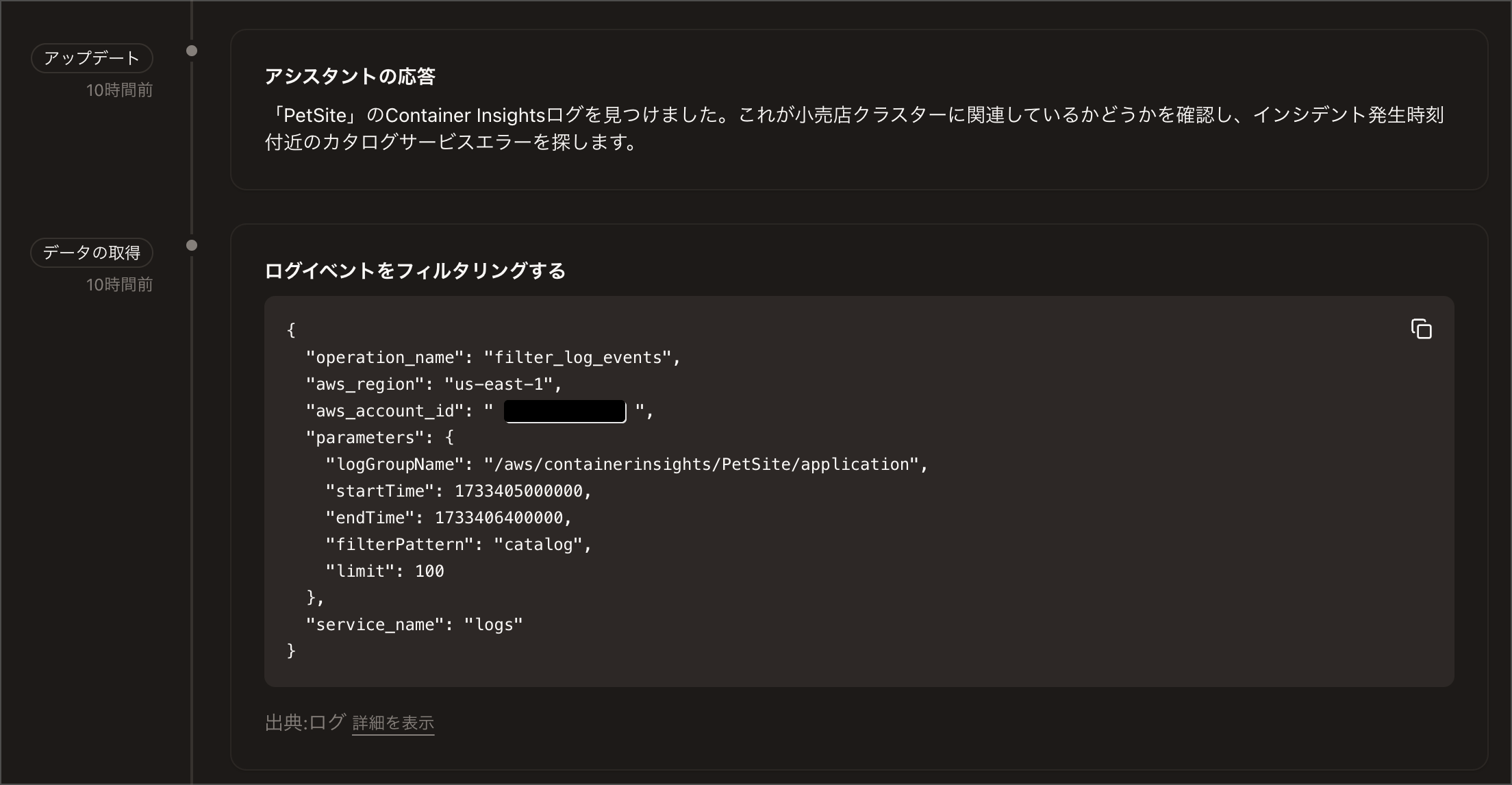Select the データの取得 status chip
The height and width of the screenshot is (785, 1512).
(92, 252)
